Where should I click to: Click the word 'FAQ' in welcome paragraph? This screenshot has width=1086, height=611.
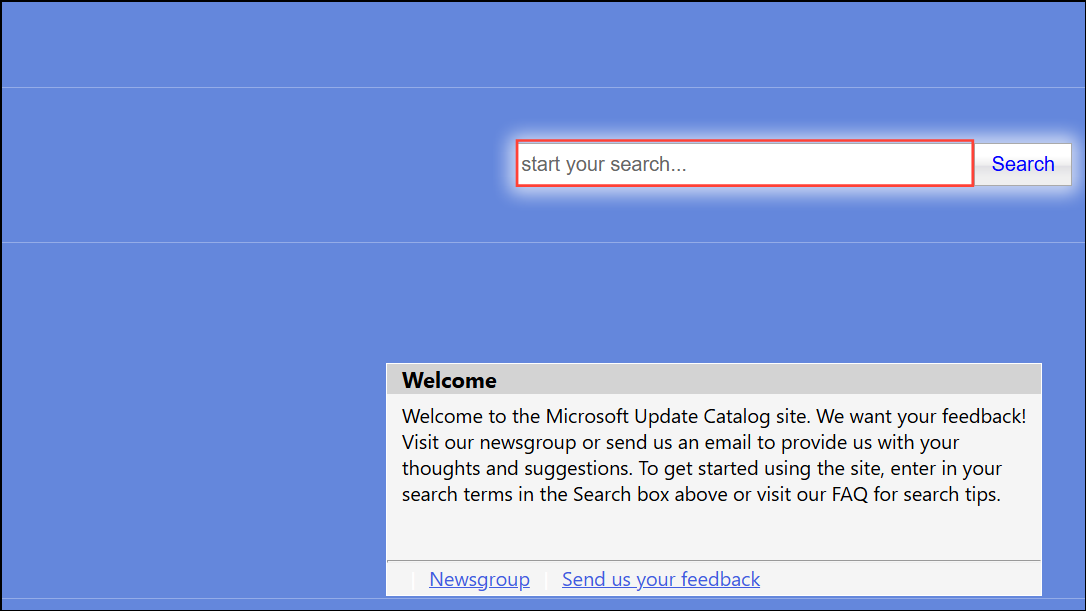[x=849, y=495]
